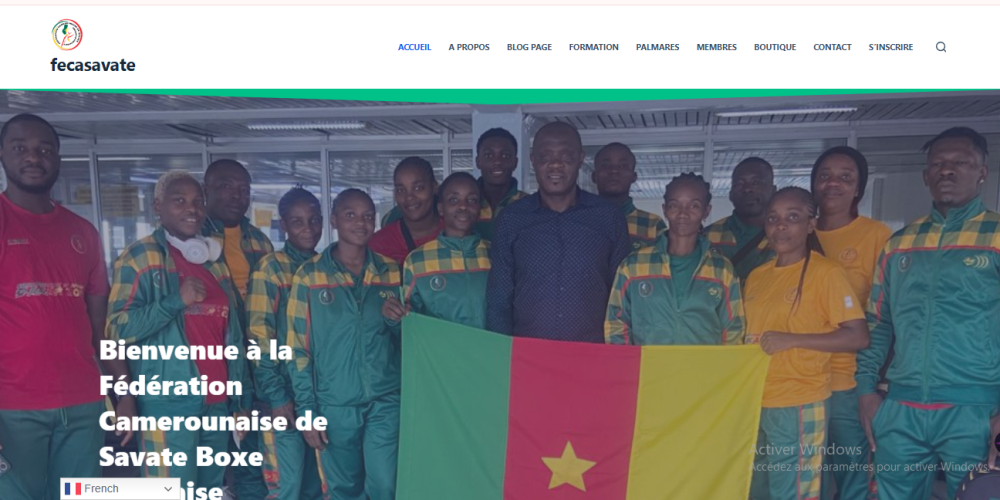Click the fecasavate site title text
1000x500 pixels.
tap(93, 64)
